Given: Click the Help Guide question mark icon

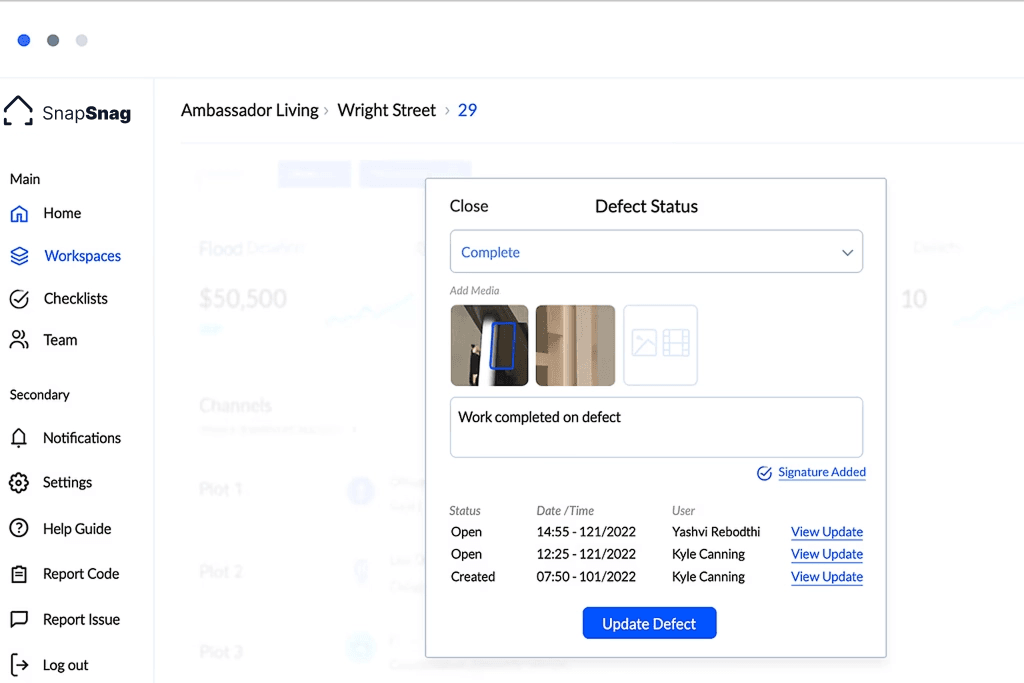Looking at the screenshot, I should coord(19,529).
